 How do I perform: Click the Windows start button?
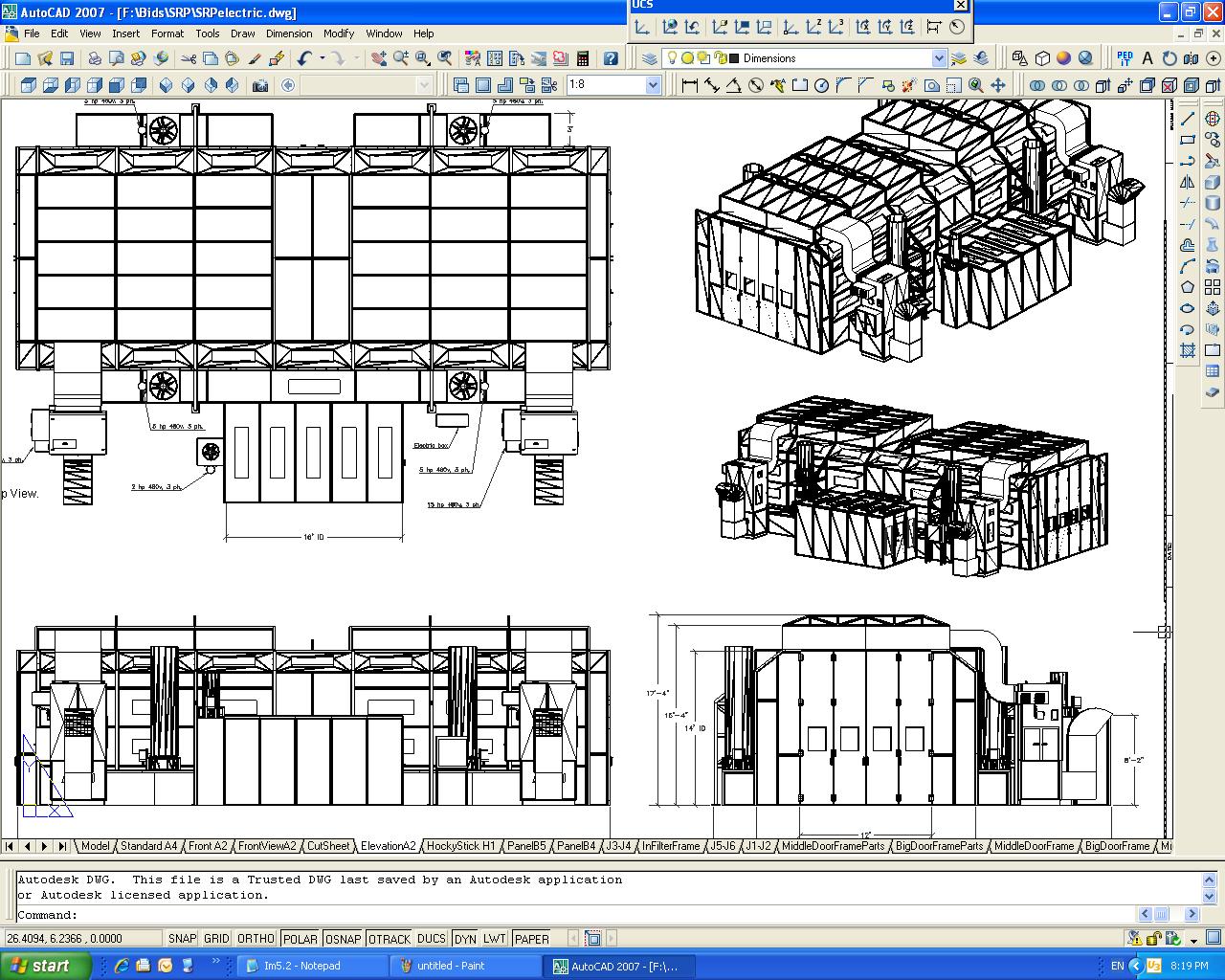[x=45, y=966]
